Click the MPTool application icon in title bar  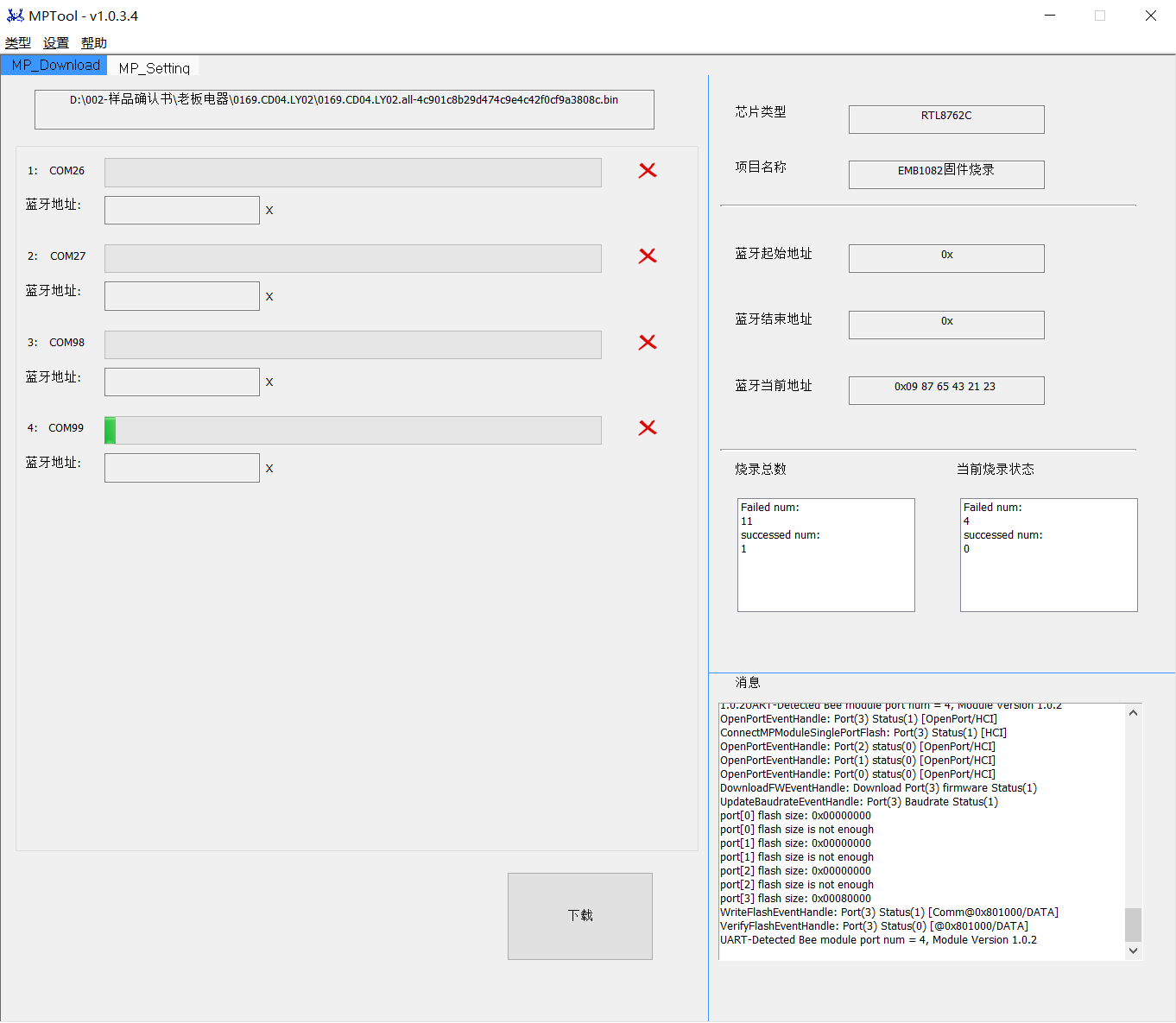[16, 16]
